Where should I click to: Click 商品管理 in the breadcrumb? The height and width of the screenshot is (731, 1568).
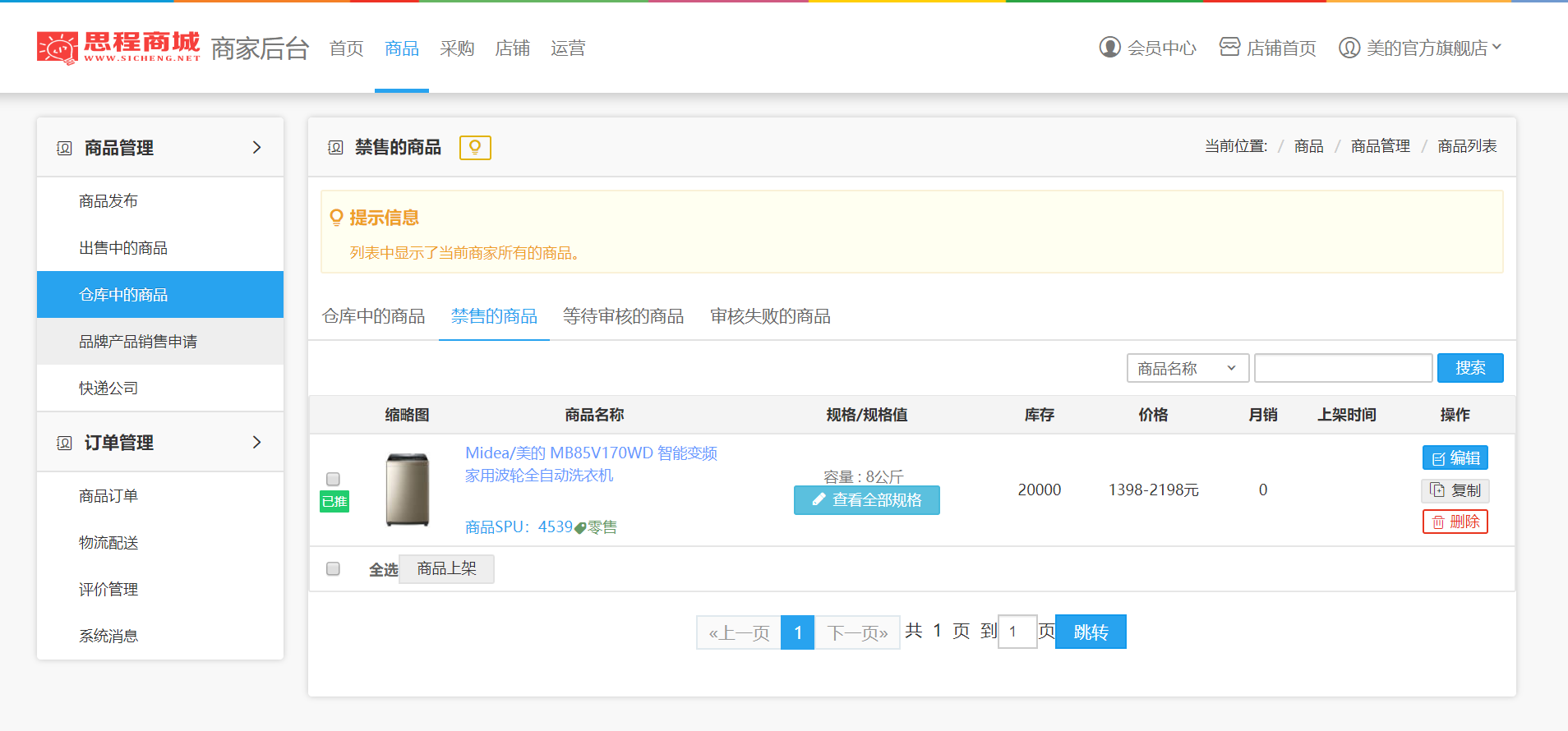click(x=1381, y=146)
